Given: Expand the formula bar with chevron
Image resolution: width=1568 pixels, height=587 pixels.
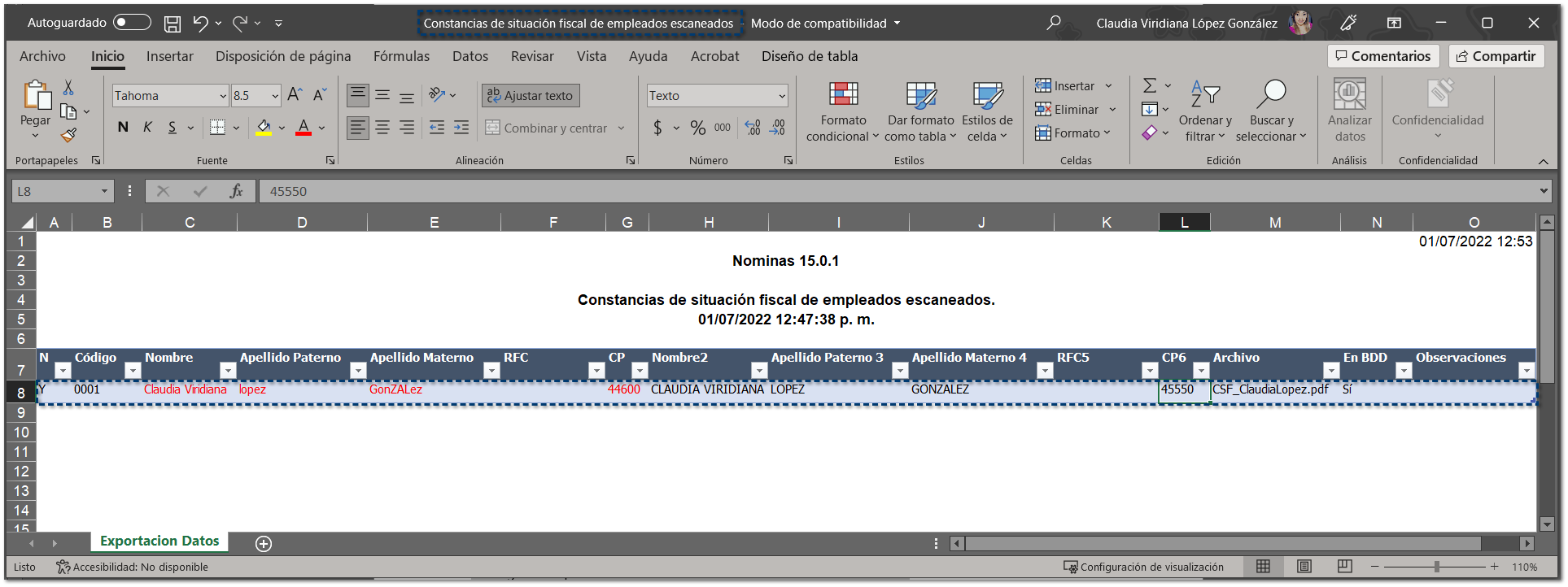Looking at the screenshot, I should pyautogui.click(x=1544, y=191).
